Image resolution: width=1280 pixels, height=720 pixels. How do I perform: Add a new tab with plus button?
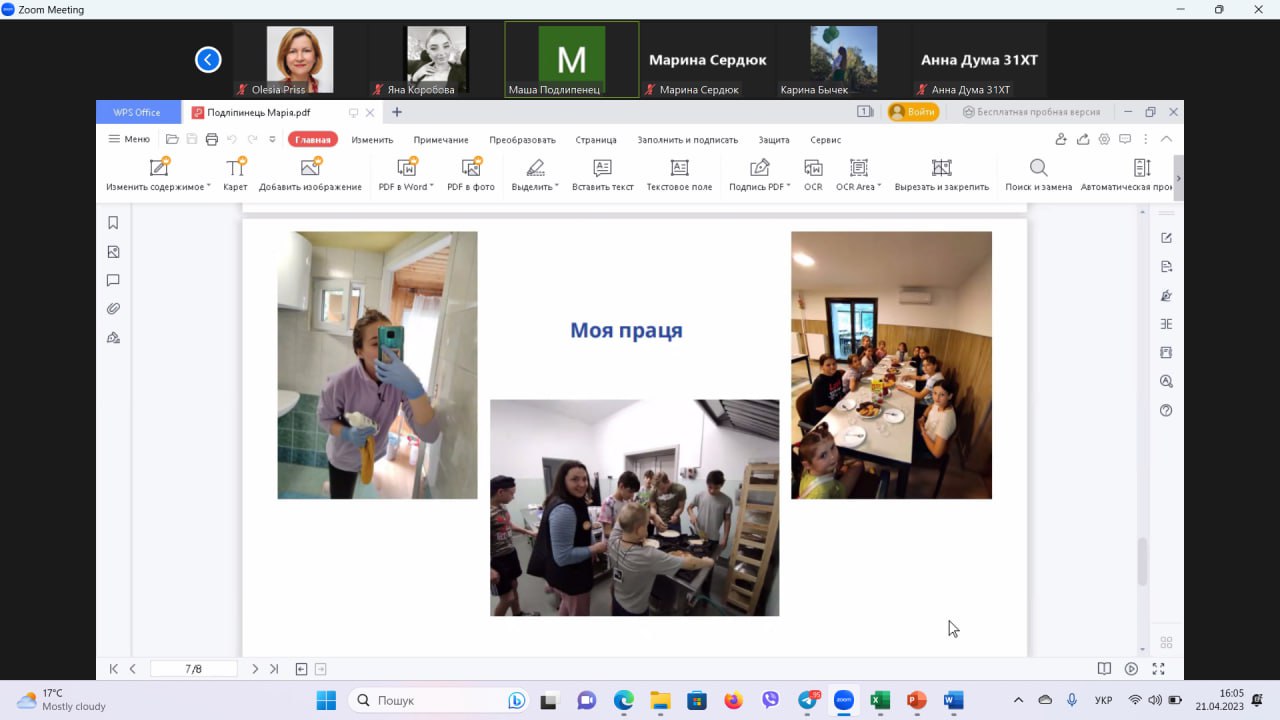click(x=397, y=112)
